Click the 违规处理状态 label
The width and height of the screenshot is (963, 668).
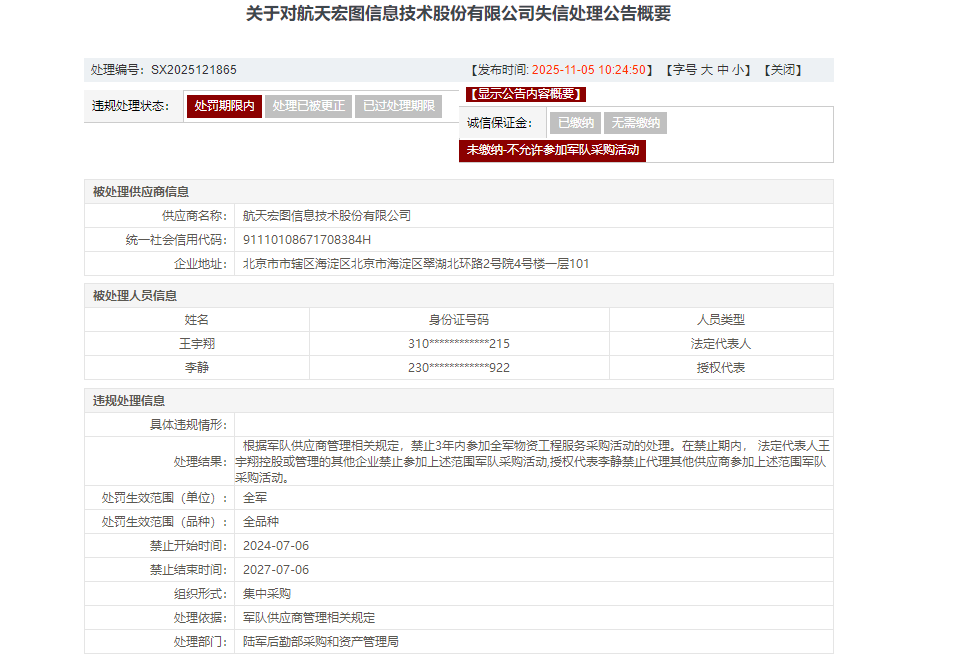point(130,106)
